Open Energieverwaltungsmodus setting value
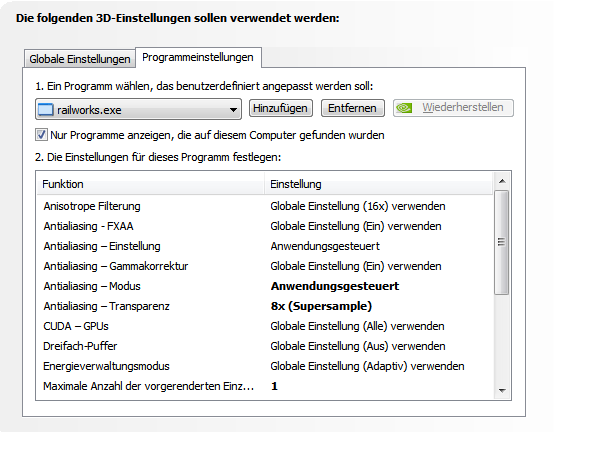 367,366
